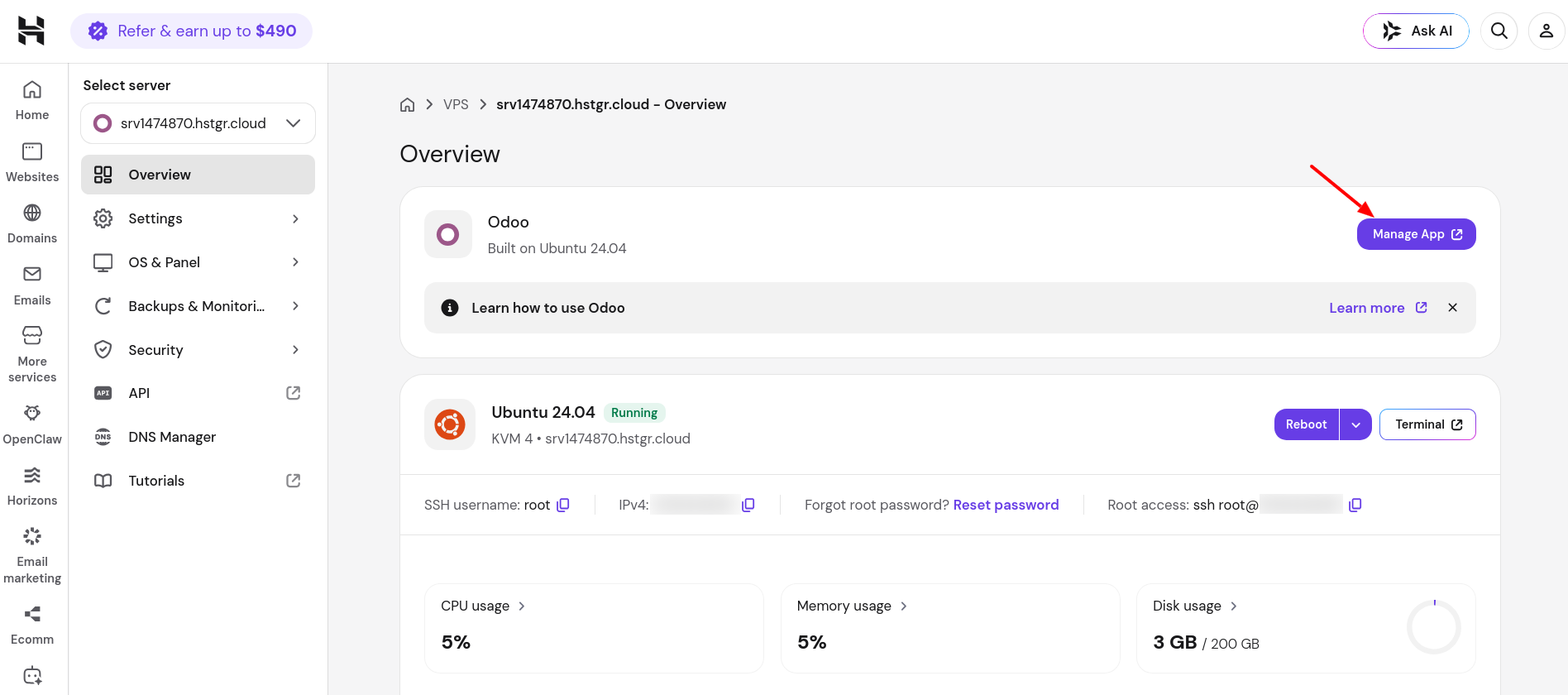
Task: Open Websites in the sidebar
Action: point(32,163)
